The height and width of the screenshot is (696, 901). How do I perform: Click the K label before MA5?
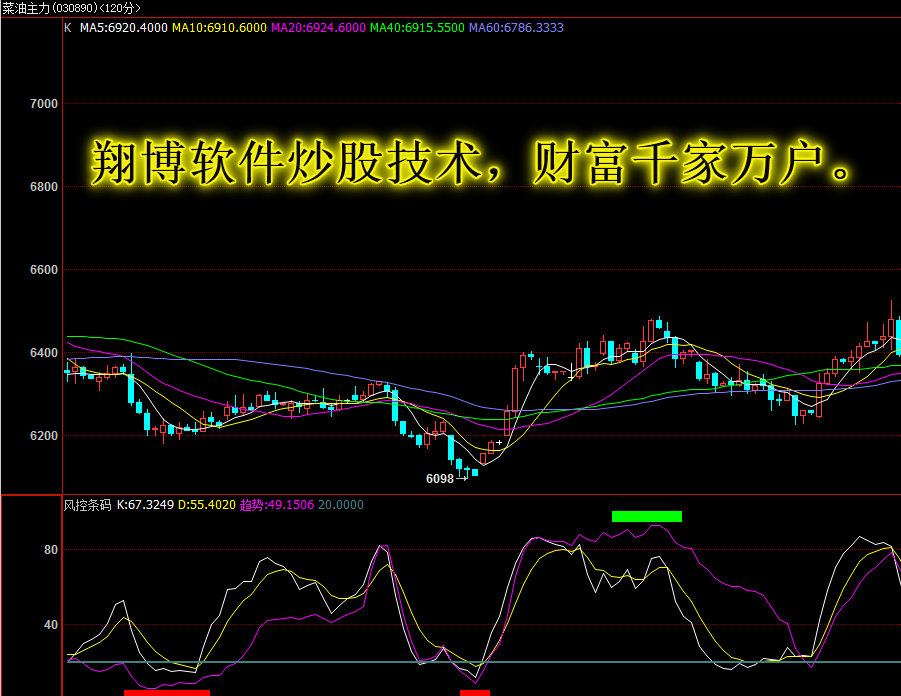tap(68, 28)
